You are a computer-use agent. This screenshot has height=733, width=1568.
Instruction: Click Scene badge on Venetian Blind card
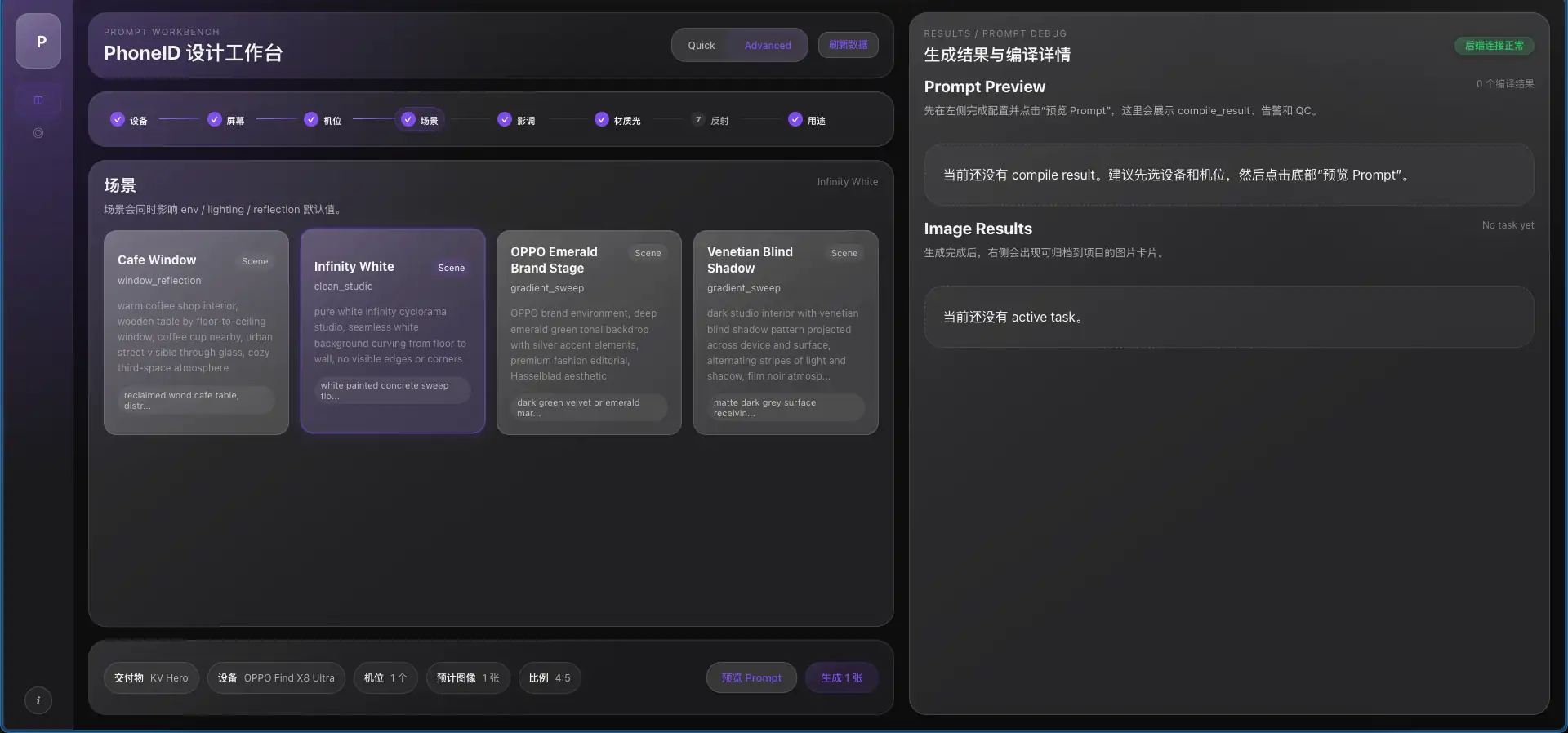coord(844,253)
